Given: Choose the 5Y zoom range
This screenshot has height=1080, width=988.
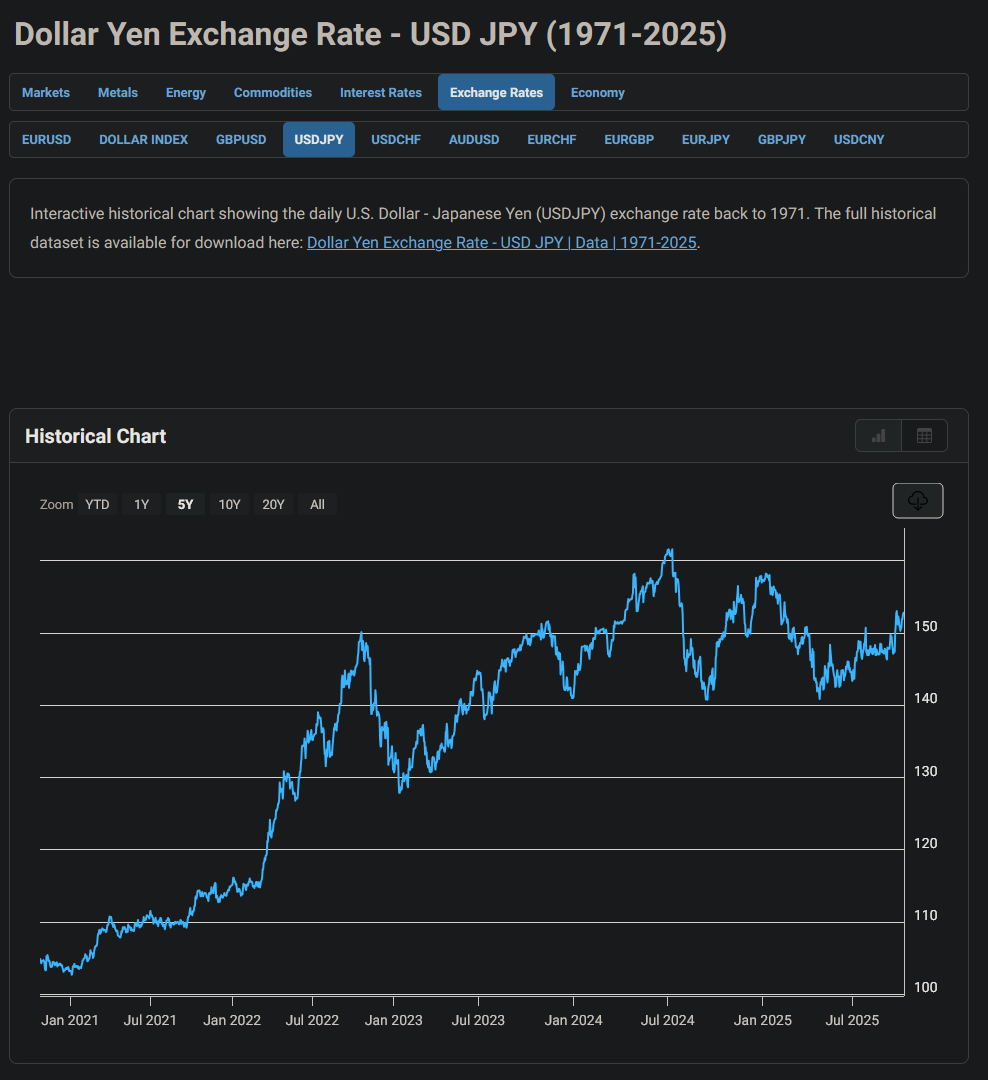Looking at the screenshot, I should click(x=185, y=504).
